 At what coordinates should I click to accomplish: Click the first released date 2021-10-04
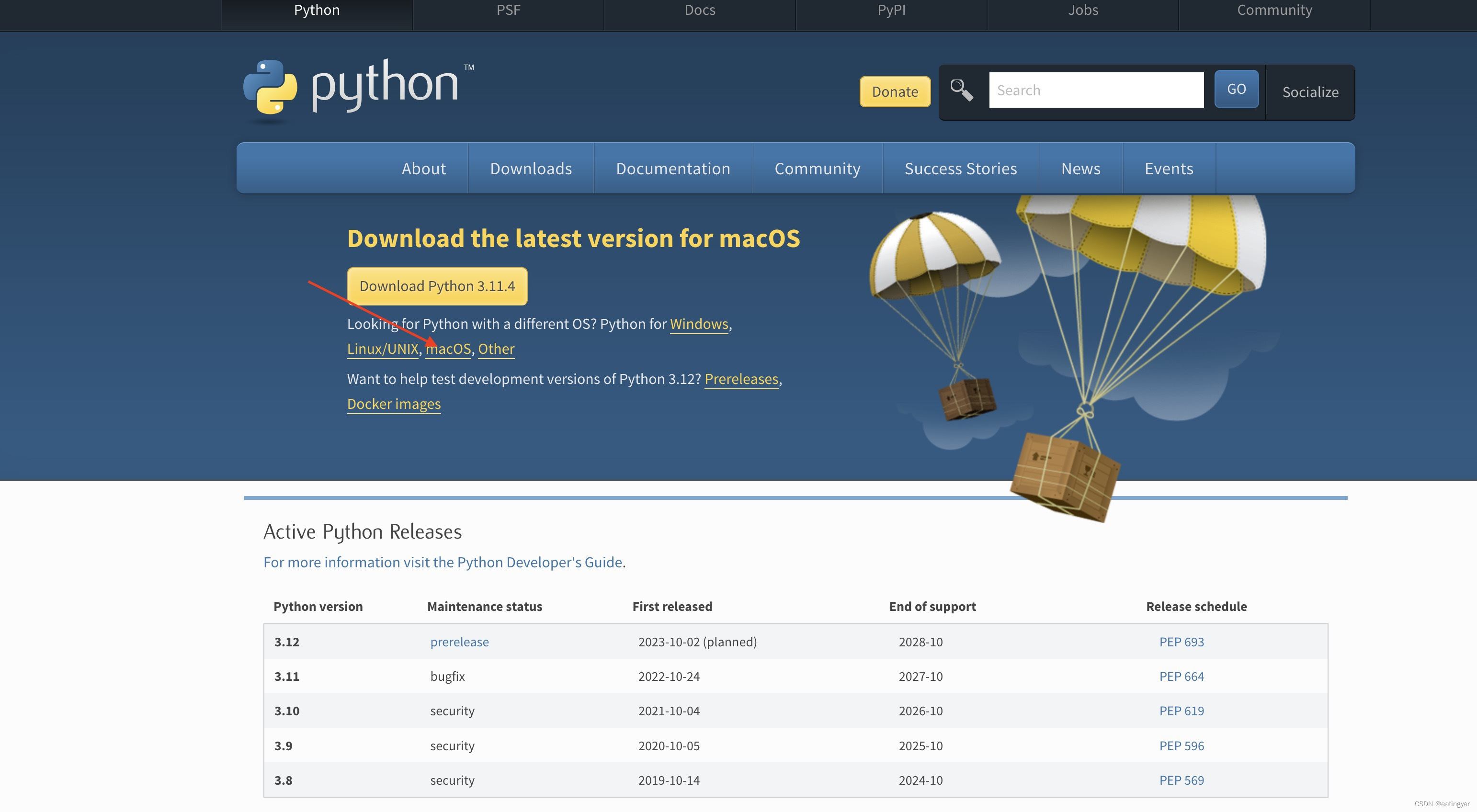coord(669,710)
